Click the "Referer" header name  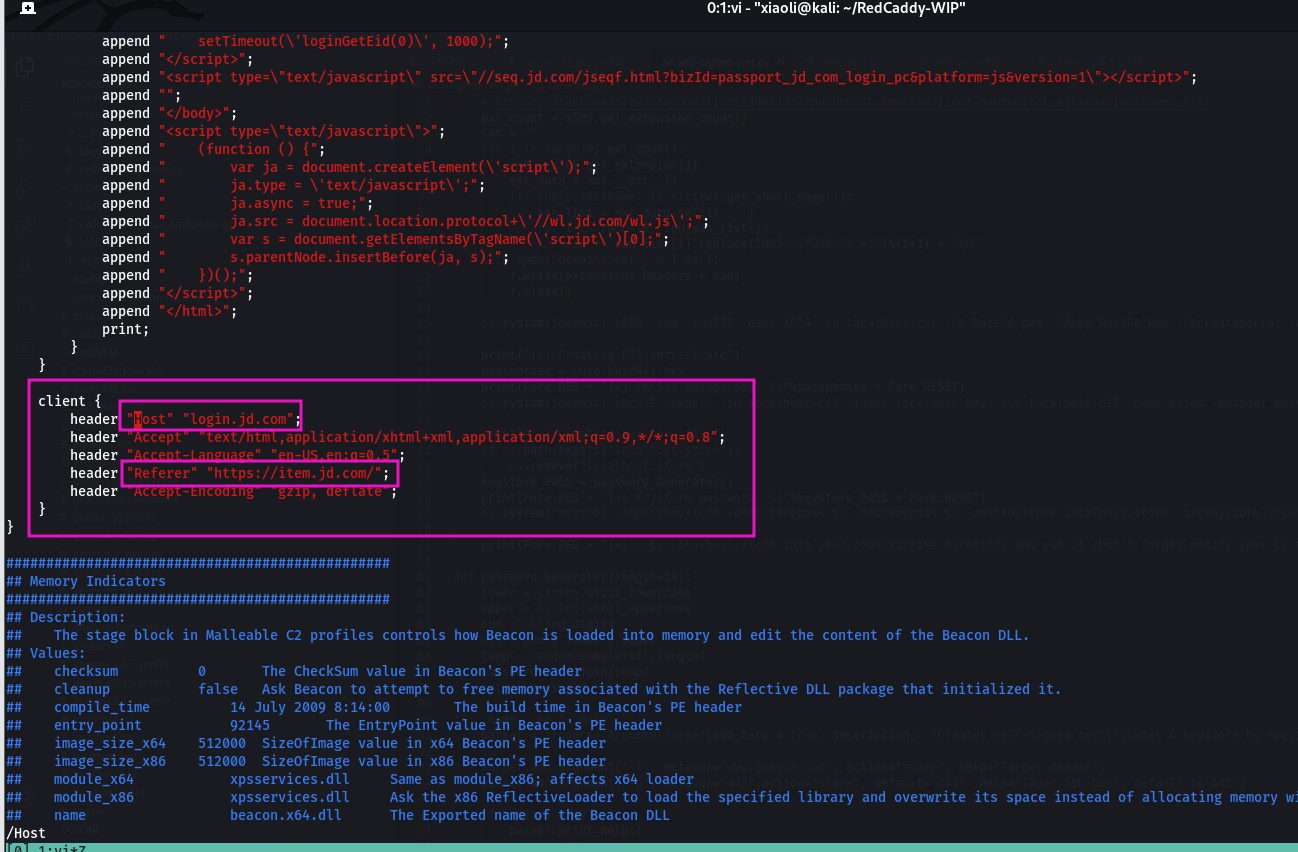tap(162, 473)
